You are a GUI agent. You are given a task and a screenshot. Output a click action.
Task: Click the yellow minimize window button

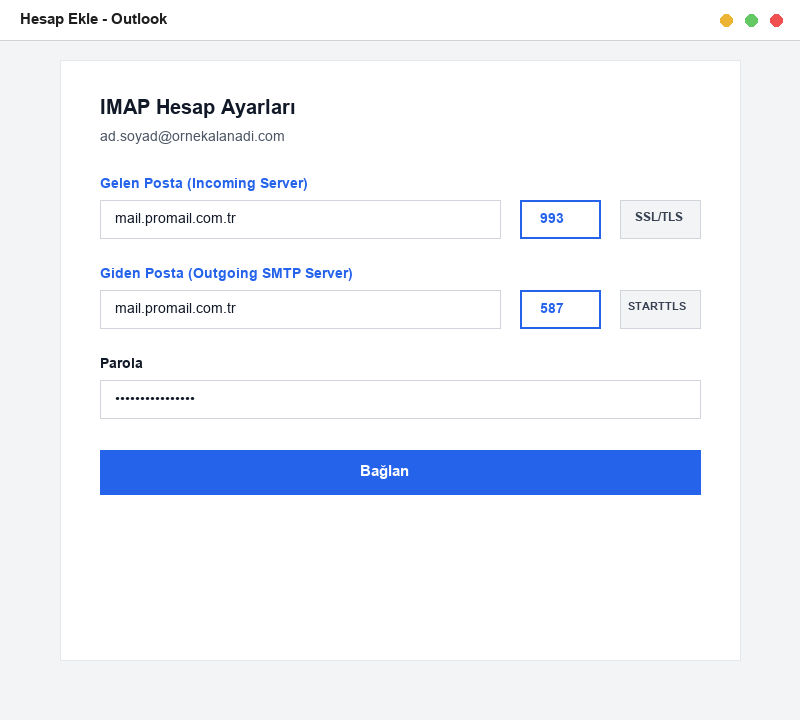(x=726, y=20)
